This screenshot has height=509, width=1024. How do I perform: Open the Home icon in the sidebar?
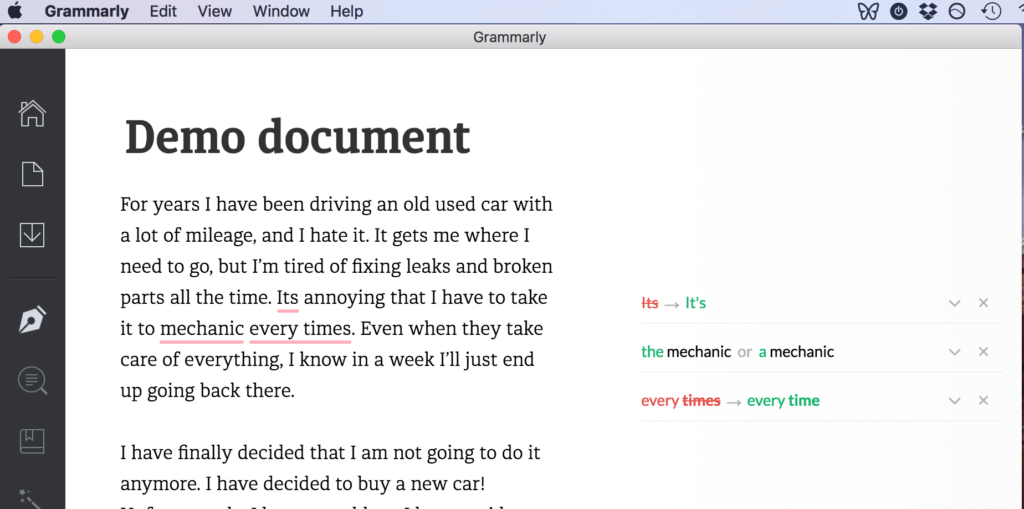(32, 113)
